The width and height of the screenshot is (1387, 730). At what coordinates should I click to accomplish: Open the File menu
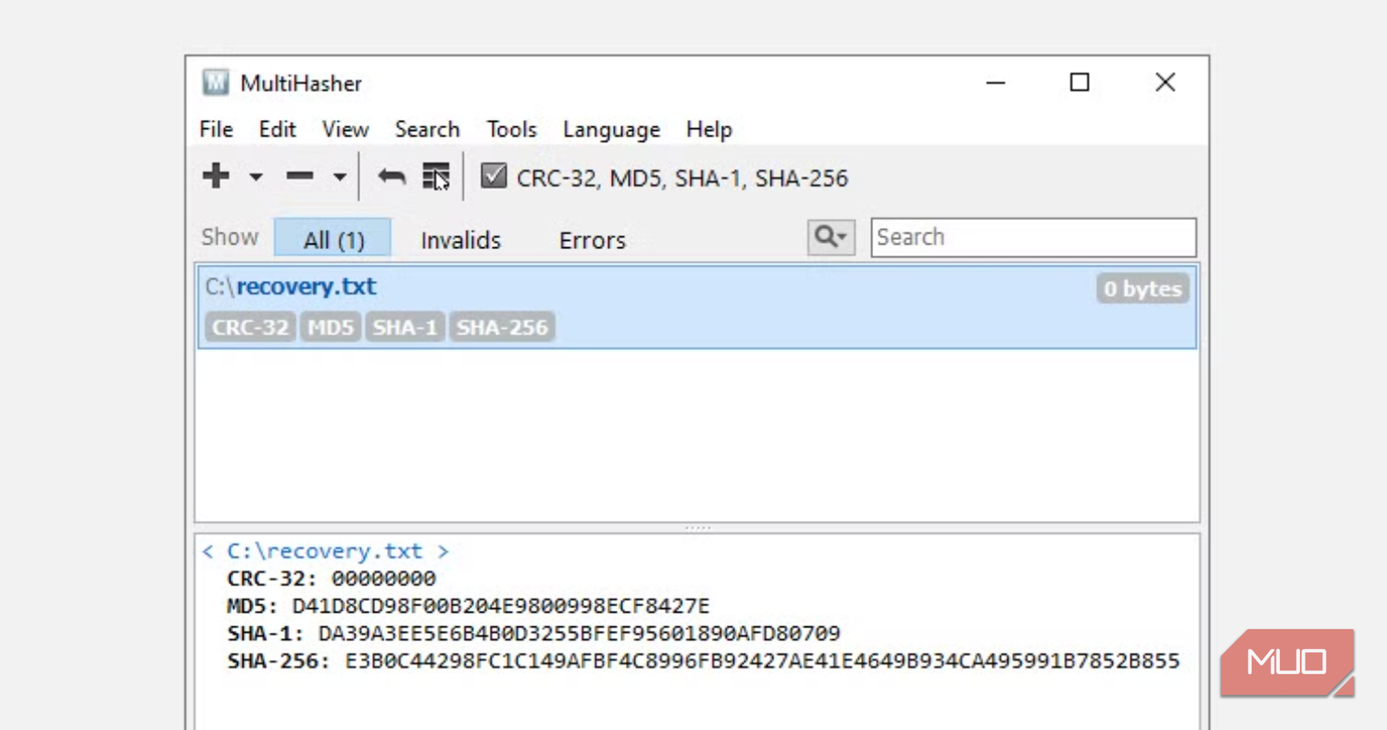click(216, 129)
